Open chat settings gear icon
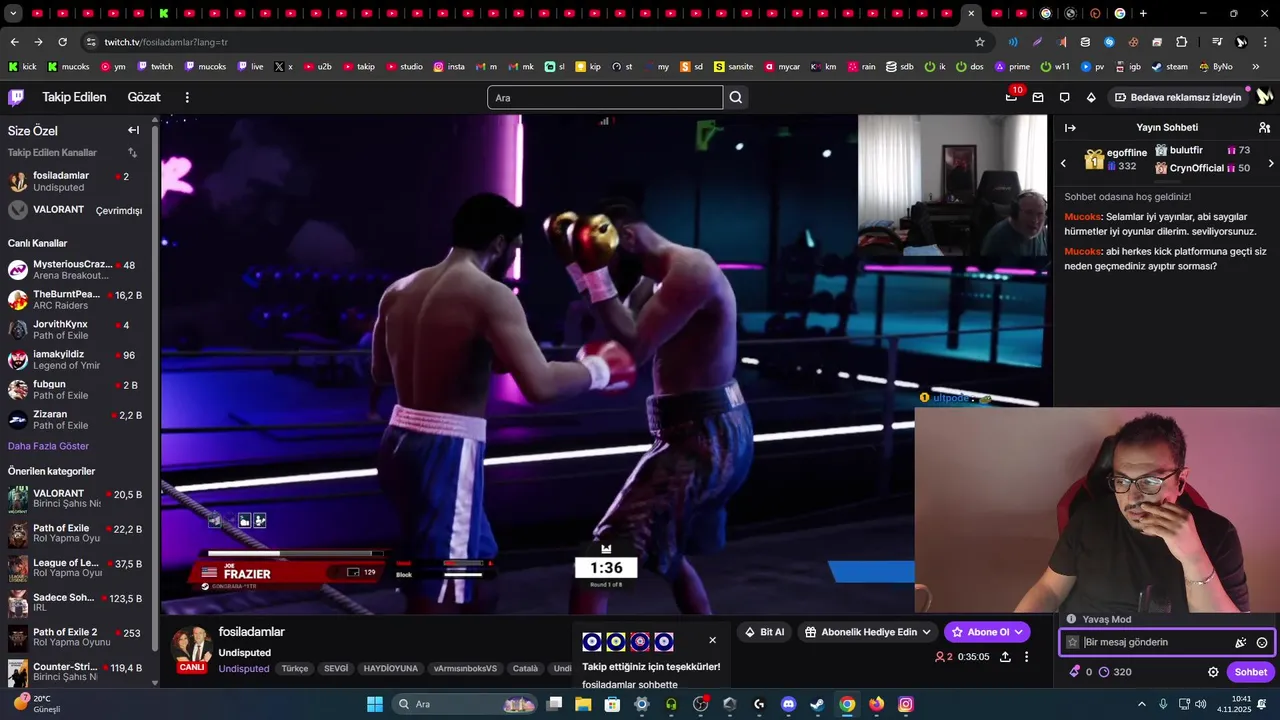The image size is (1280, 720). pos(1213,672)
